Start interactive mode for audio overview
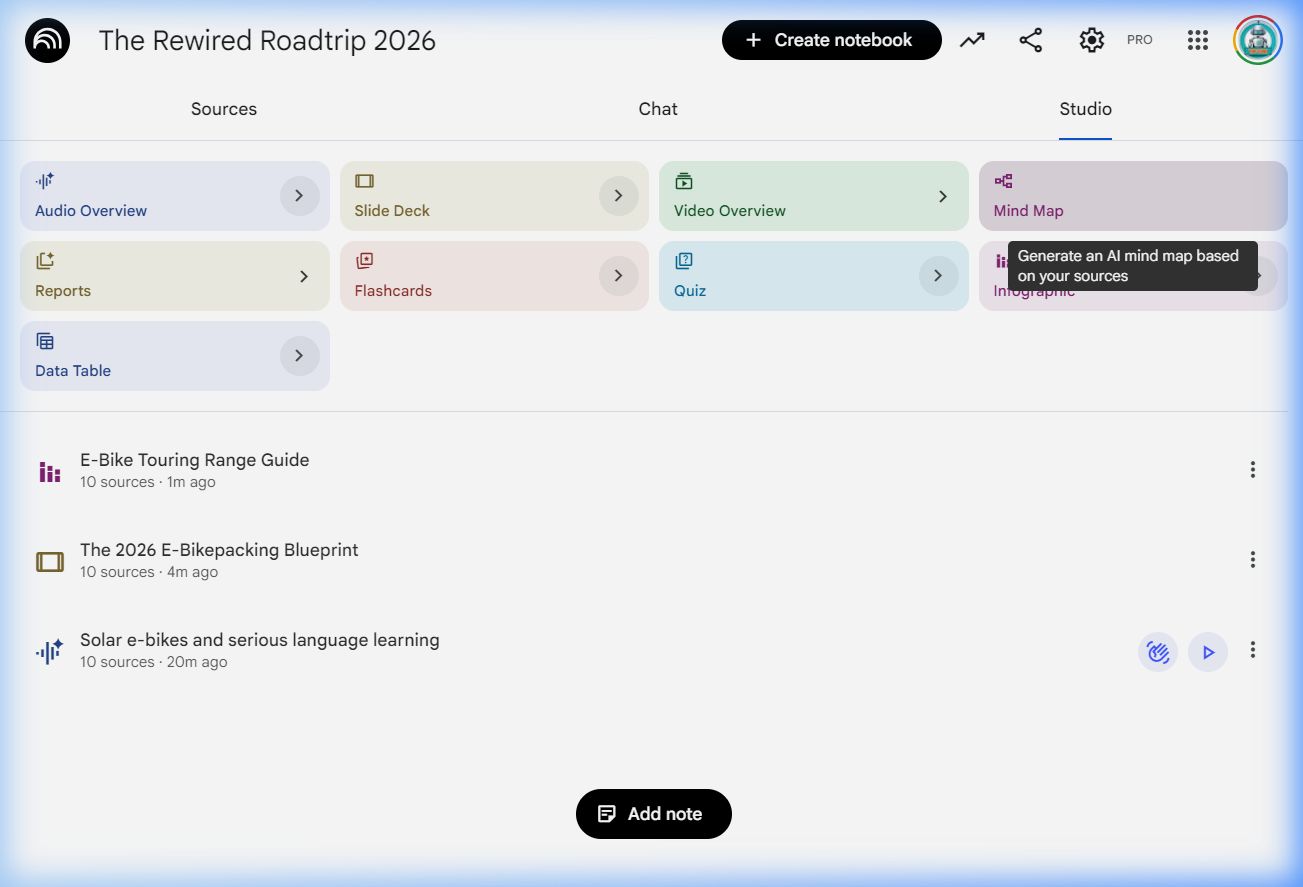Screen dimensions: 1303x887 pyautogui.click(x=1157, y=652)
